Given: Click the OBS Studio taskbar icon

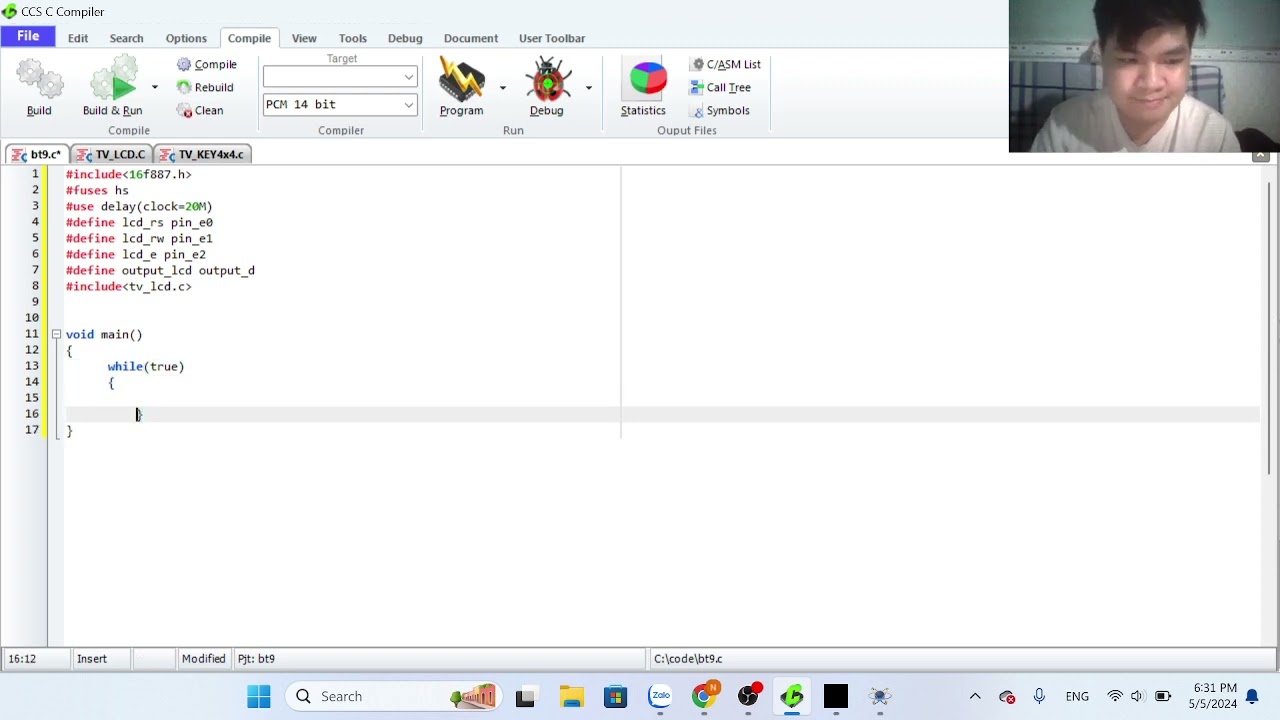Looking at the screenshot, I should (748, 696).
